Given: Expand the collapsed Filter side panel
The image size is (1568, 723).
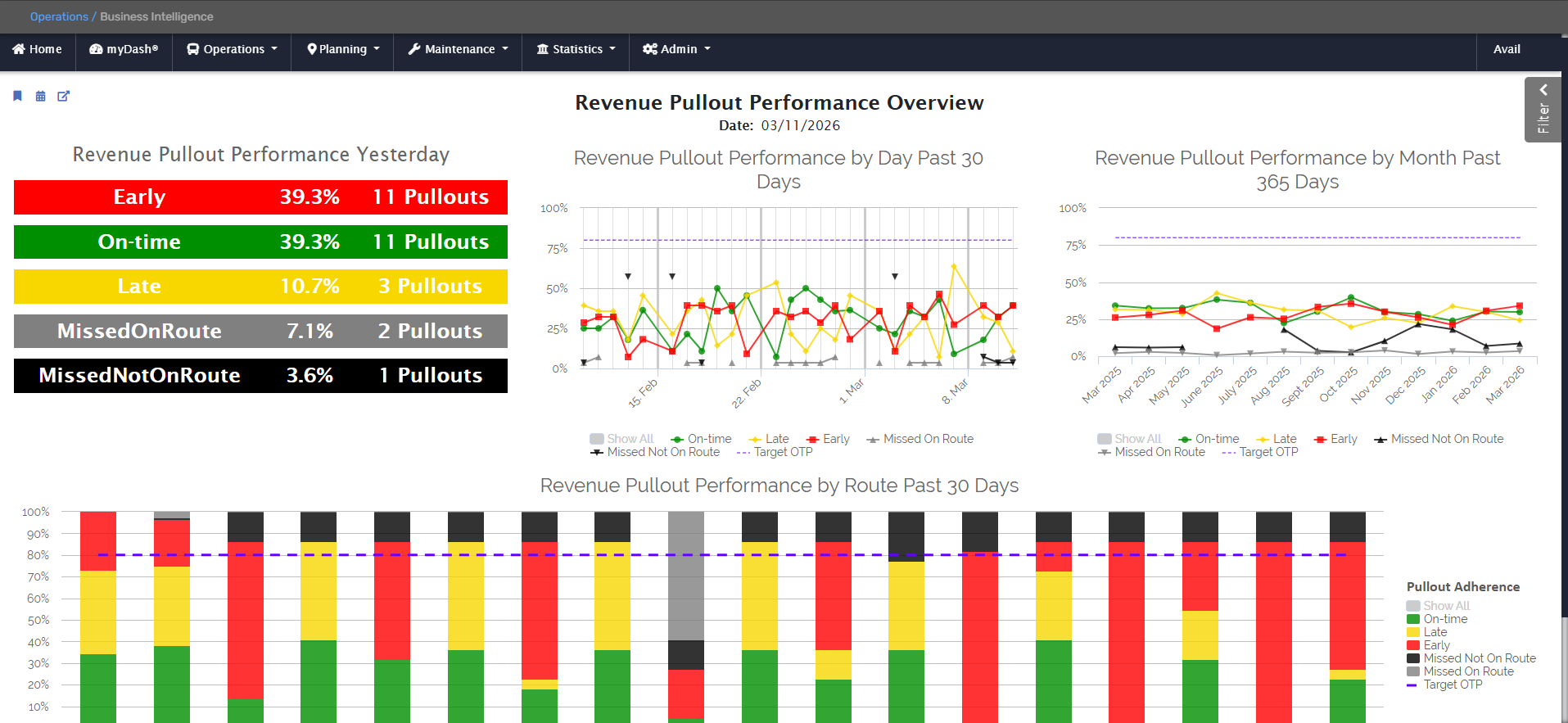Looking at the screenshot, I should (x=1543, y=109).
